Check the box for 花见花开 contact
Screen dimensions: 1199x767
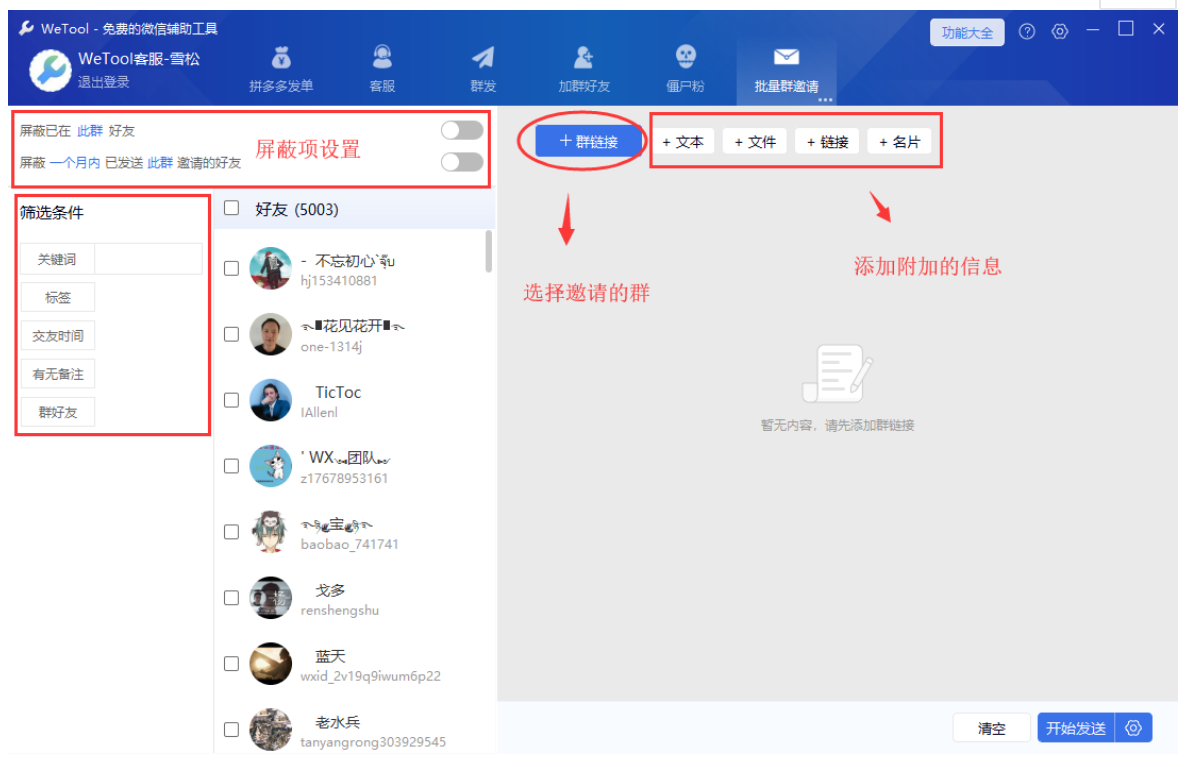(x=231, y=334)
